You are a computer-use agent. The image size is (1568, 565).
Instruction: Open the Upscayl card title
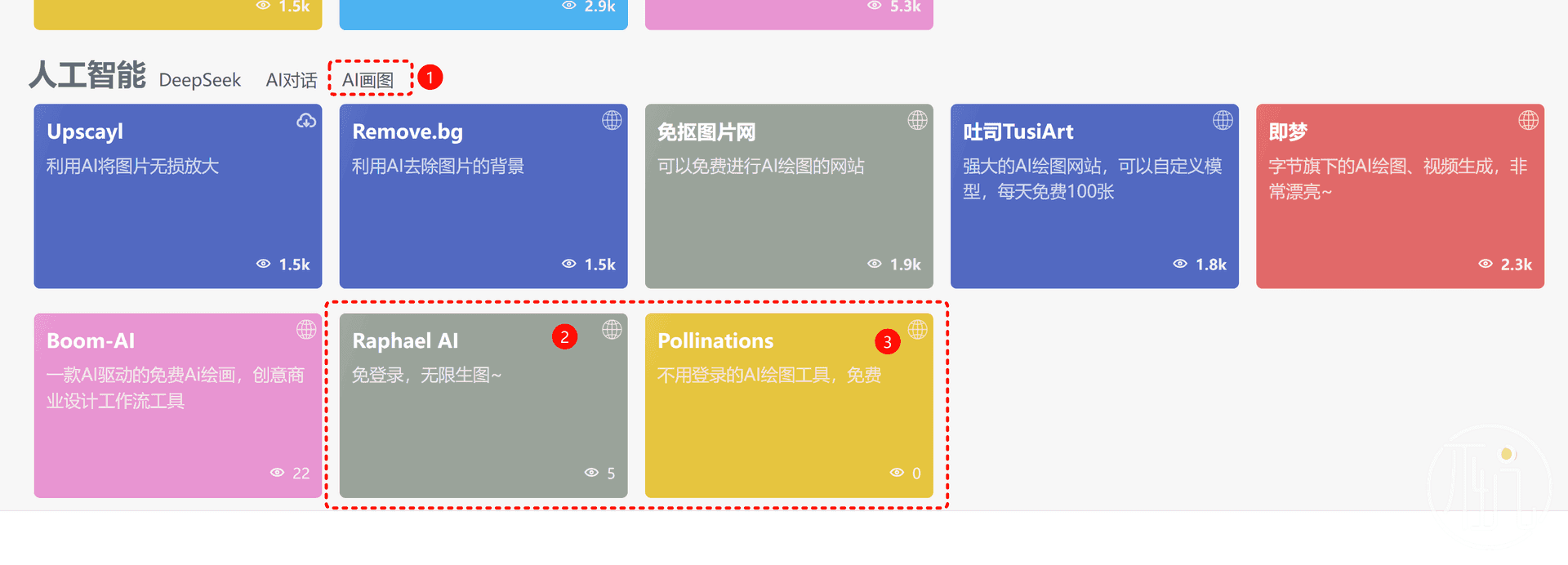85,132
